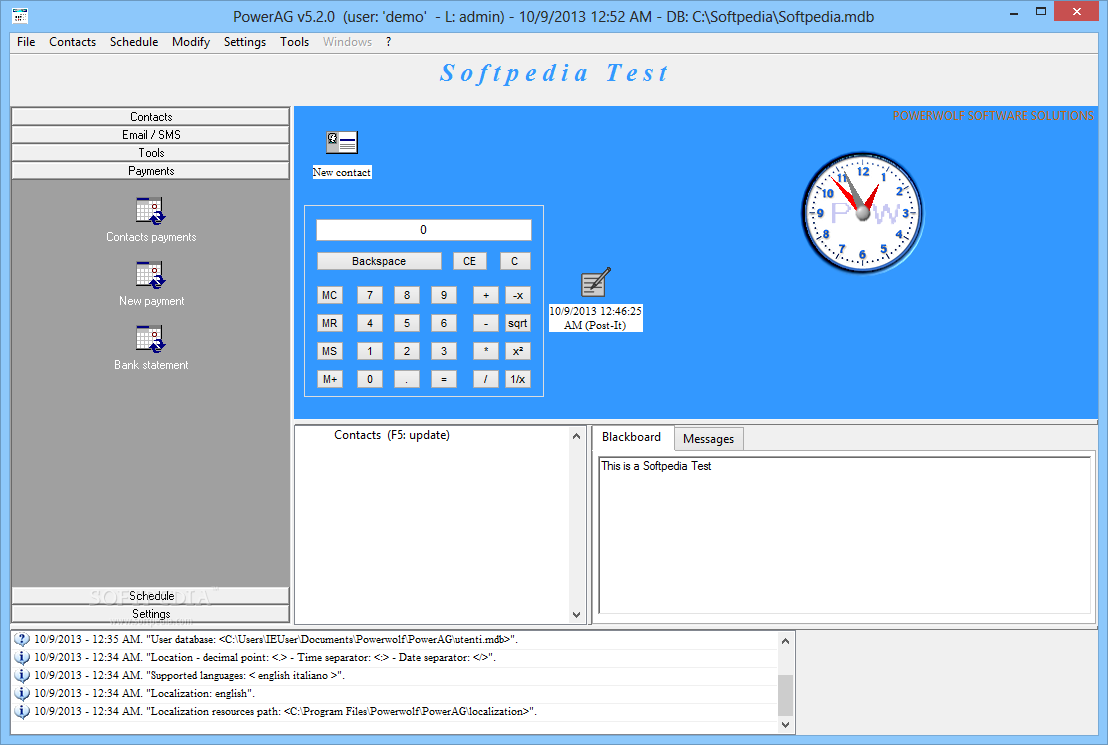Click the info icon of Supported languages entry

coord(22,676)
